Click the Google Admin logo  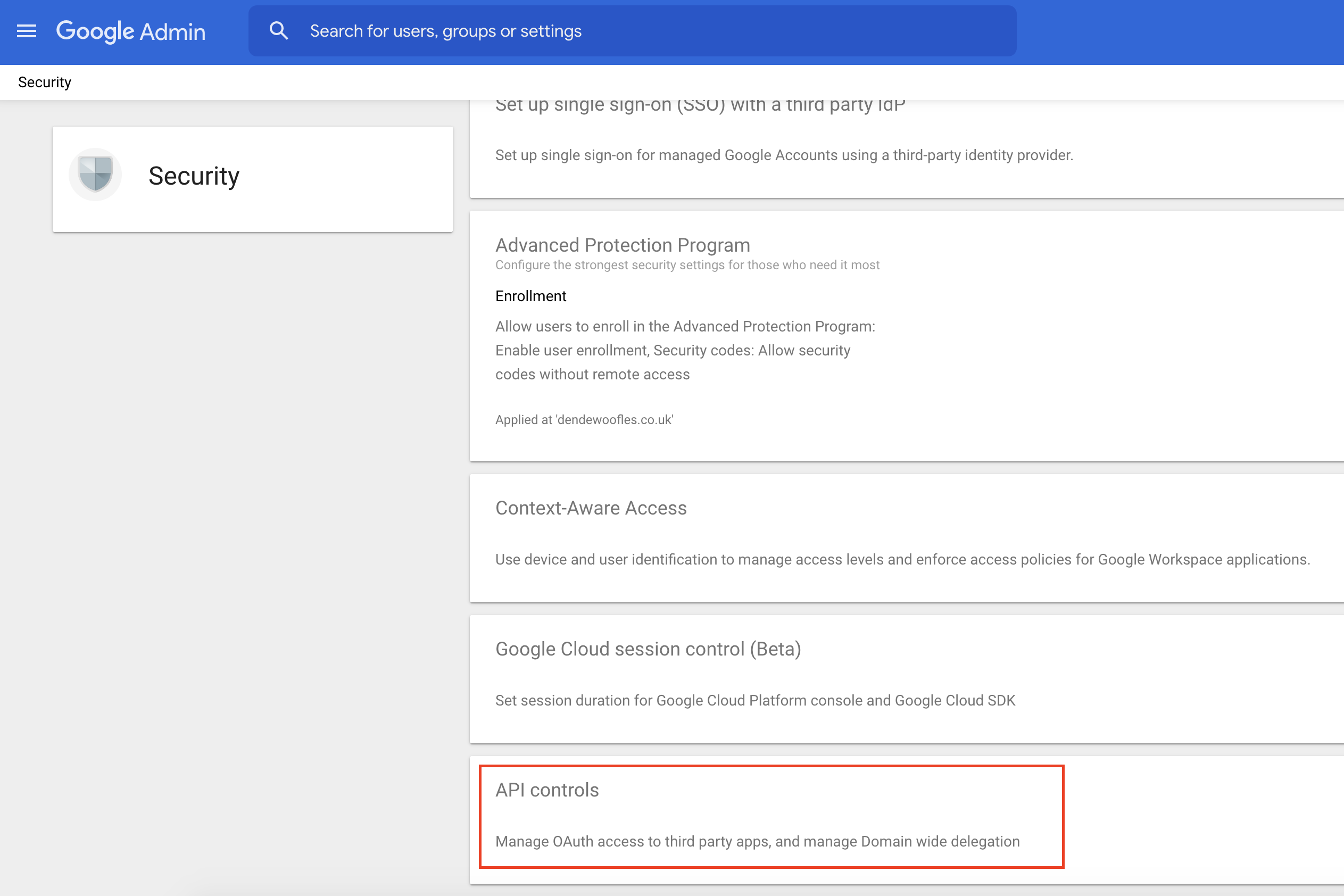click(131, 31)
